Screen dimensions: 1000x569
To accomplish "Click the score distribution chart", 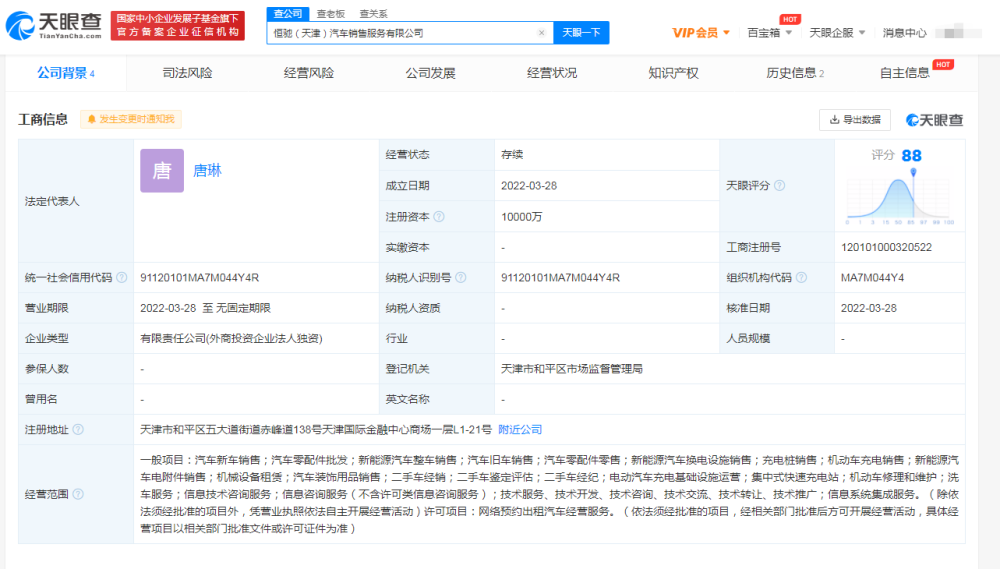I will tap(899, 198).
